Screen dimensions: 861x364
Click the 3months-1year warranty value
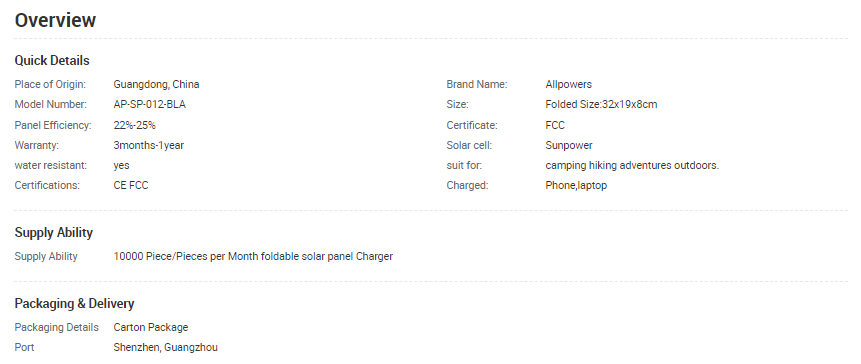click(149, 145)
